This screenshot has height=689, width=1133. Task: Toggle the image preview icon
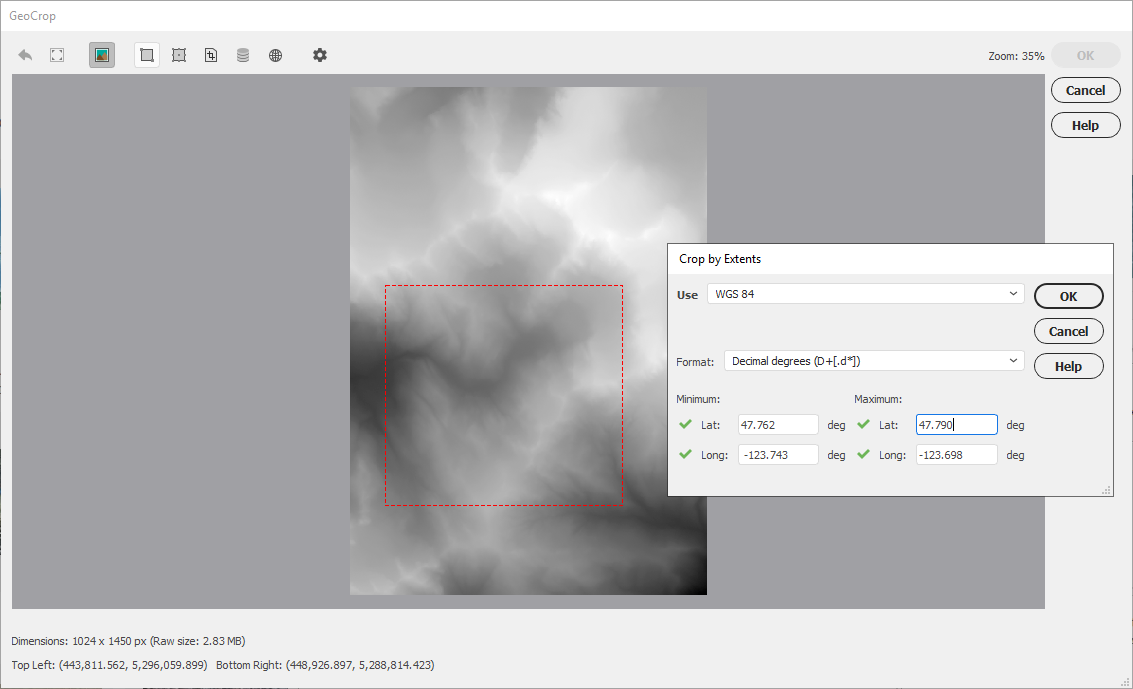click(x=102, y=55)
